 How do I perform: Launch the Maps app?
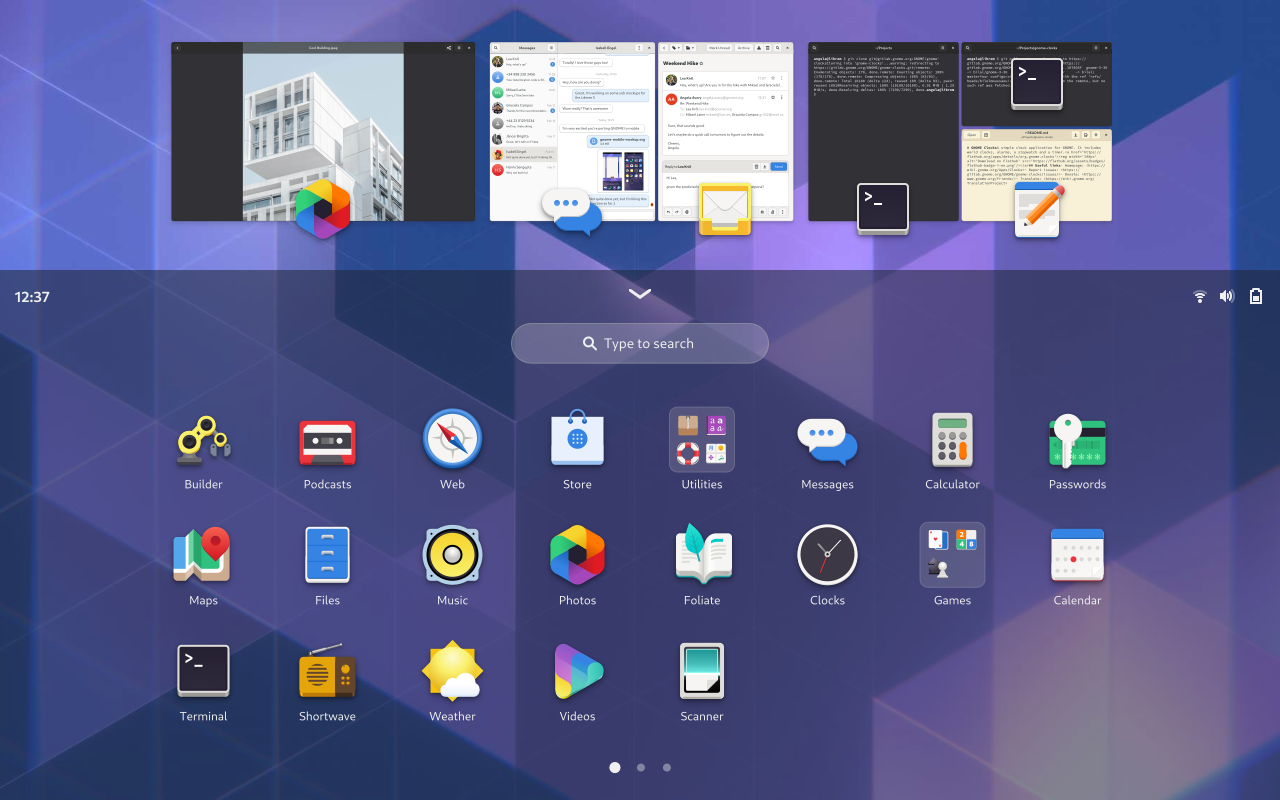click(x=203, y=556)
